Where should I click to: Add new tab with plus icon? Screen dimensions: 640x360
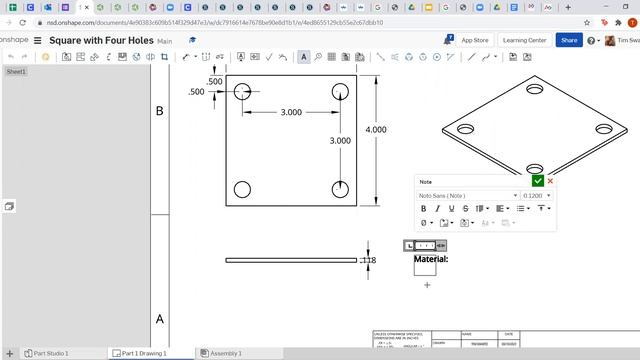10,353
